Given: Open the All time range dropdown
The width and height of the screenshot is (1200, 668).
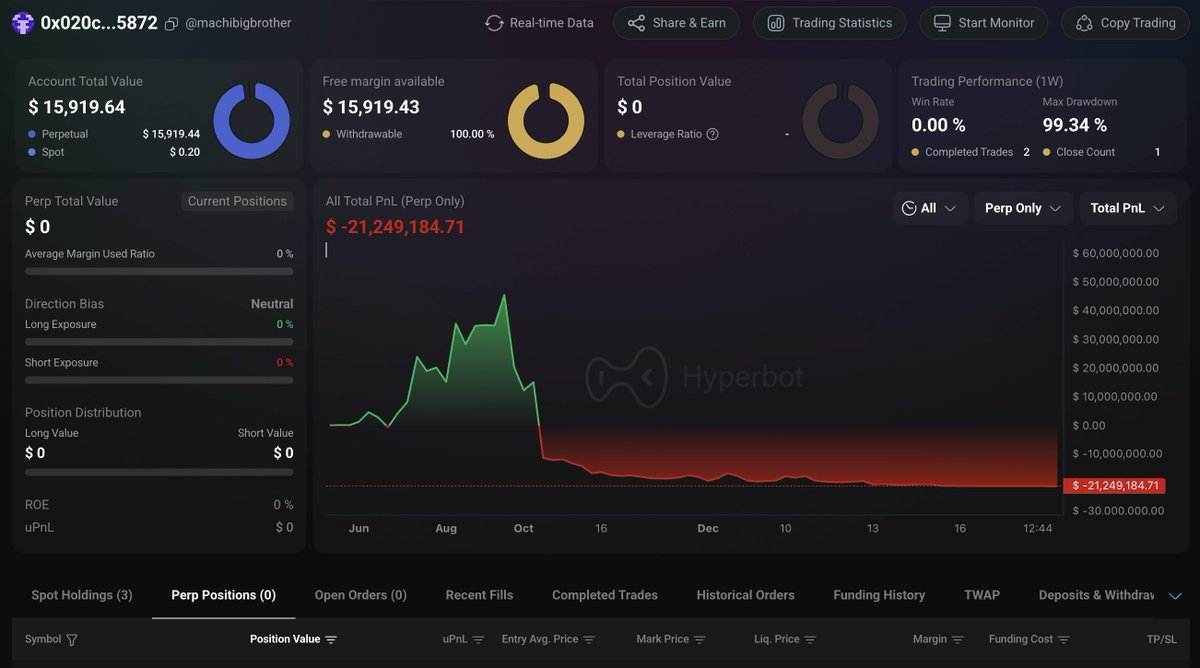Looking at the screenshot, I should 929,208.
